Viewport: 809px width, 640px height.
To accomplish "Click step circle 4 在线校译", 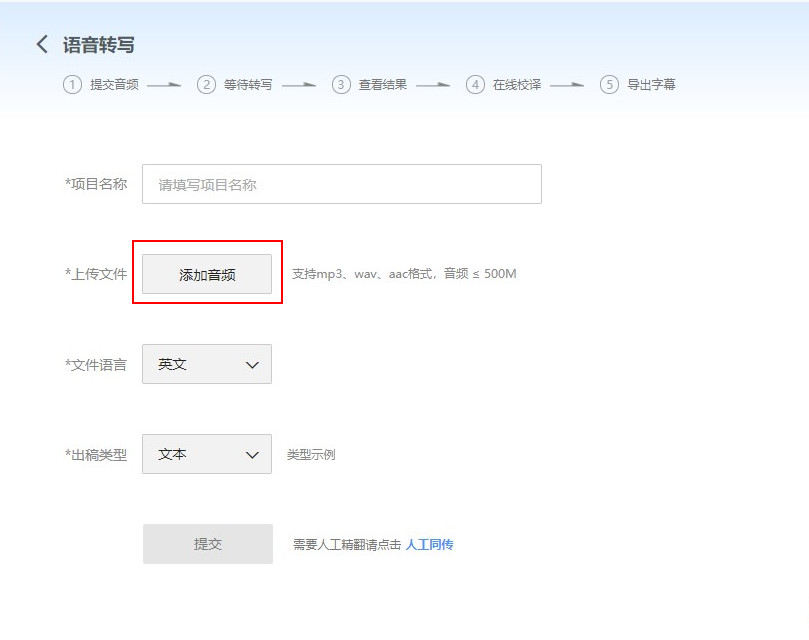I will point(475,85).
